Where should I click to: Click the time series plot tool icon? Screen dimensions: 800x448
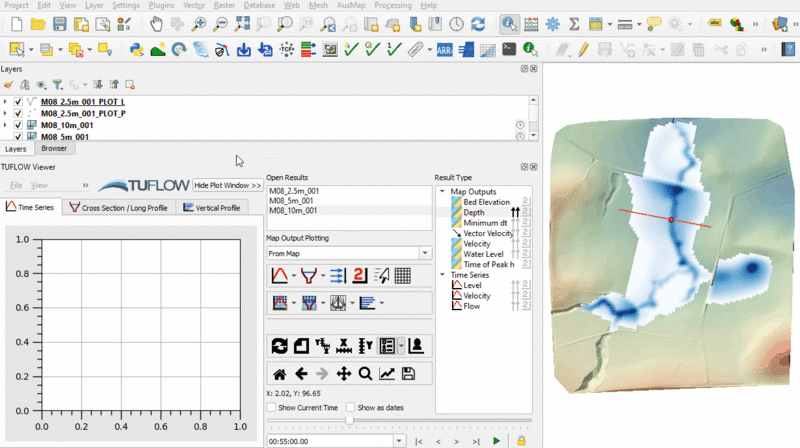[x=280, y=275]
